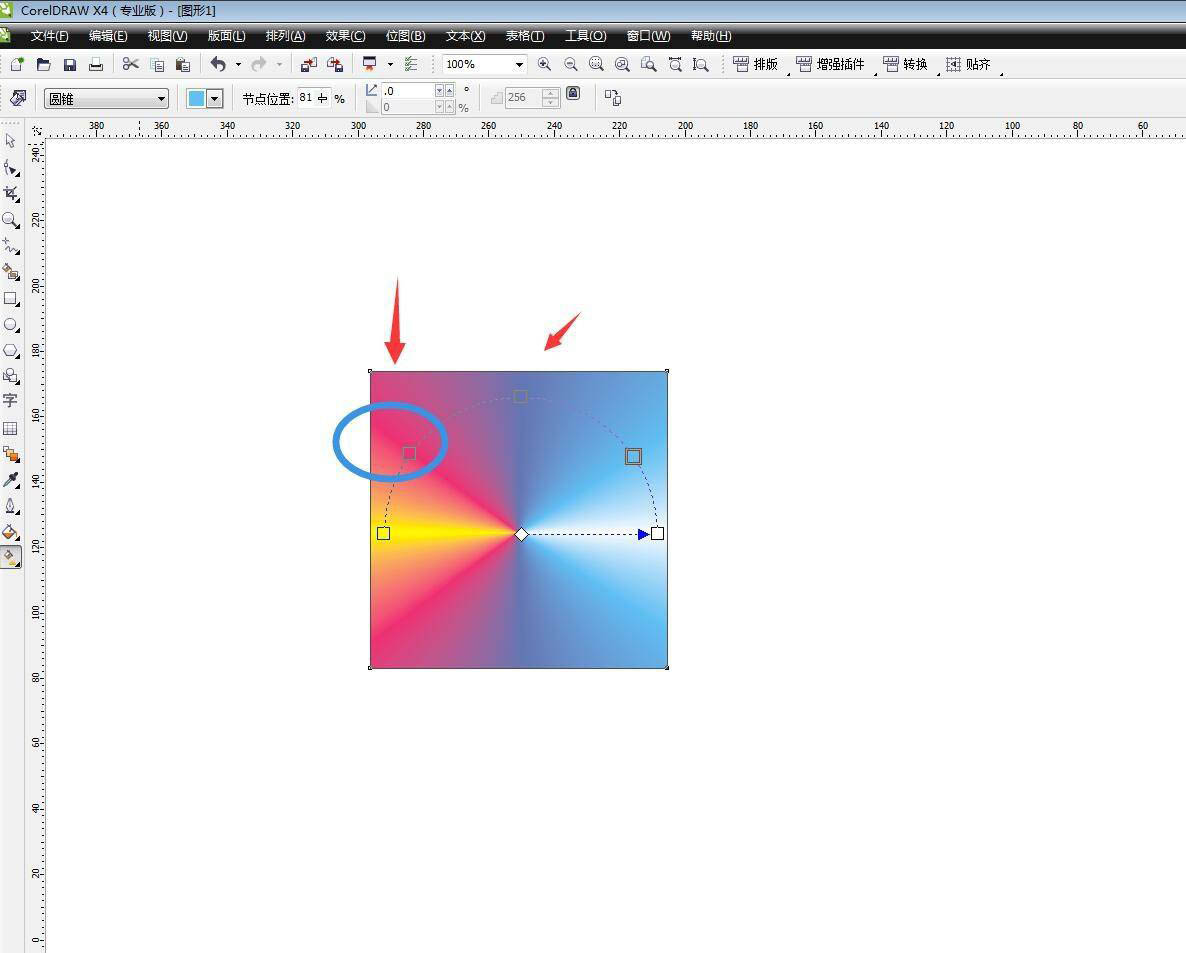Open the 效果(C) menu
The height and width of the screenshot is (953, 1186).
(345, 36)
